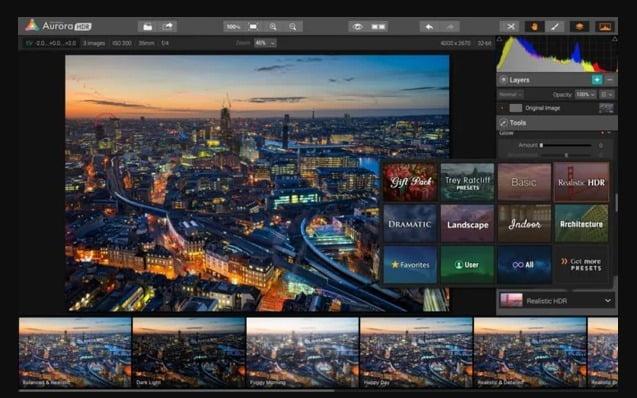Click Original Image layer mask thumbnail
Image resolution: width=637 pixels, height=398 pixels.
pyautogui.click(x=606, y=108)
